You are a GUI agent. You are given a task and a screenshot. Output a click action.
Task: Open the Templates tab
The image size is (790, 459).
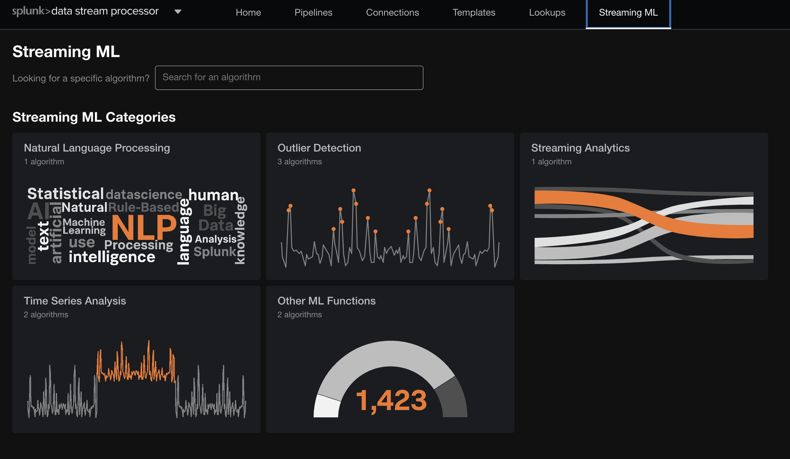pyautogui.click(x=474, y=13)
